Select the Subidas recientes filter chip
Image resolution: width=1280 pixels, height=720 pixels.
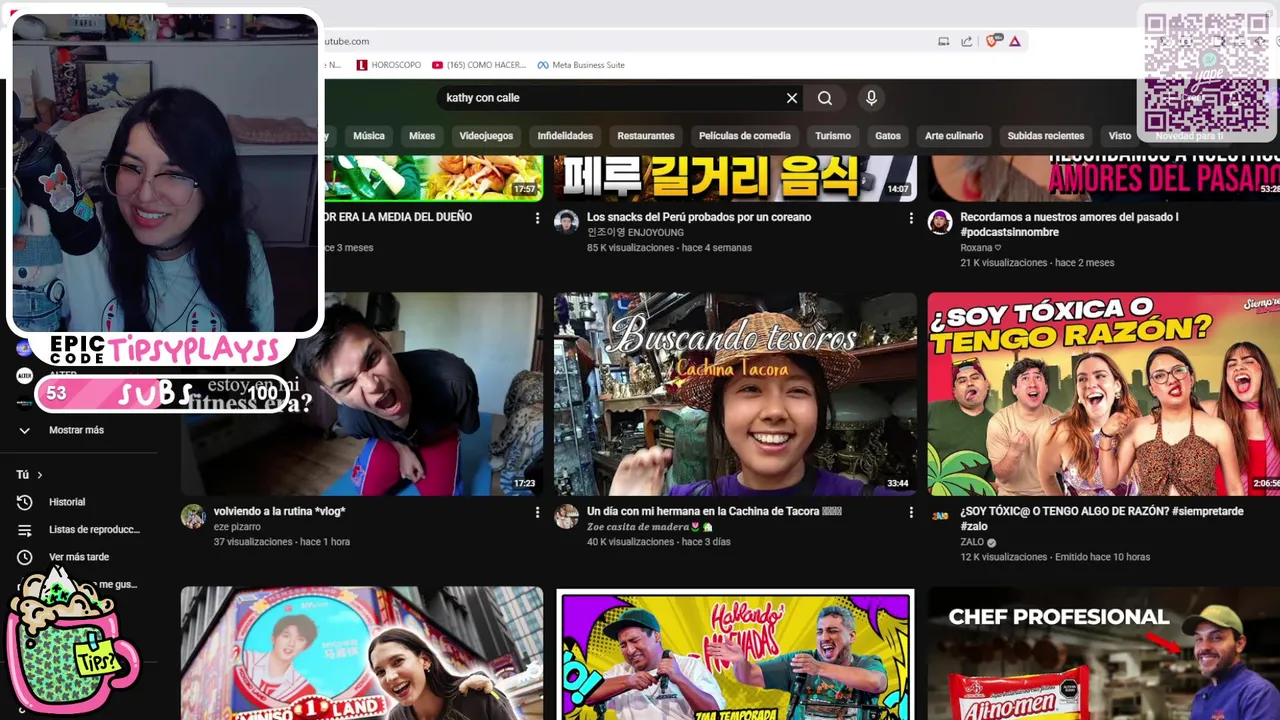pos(1046,136)
